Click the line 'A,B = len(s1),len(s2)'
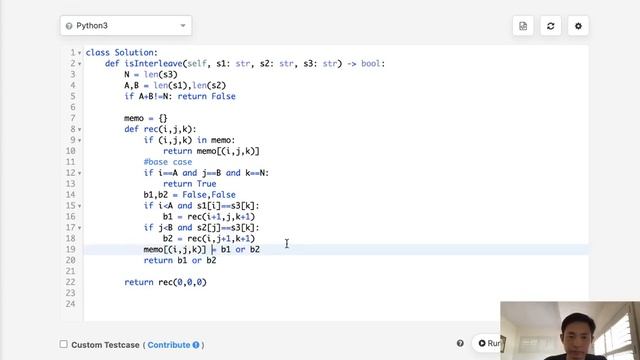 pyautogui.click(x=175, y=86)
